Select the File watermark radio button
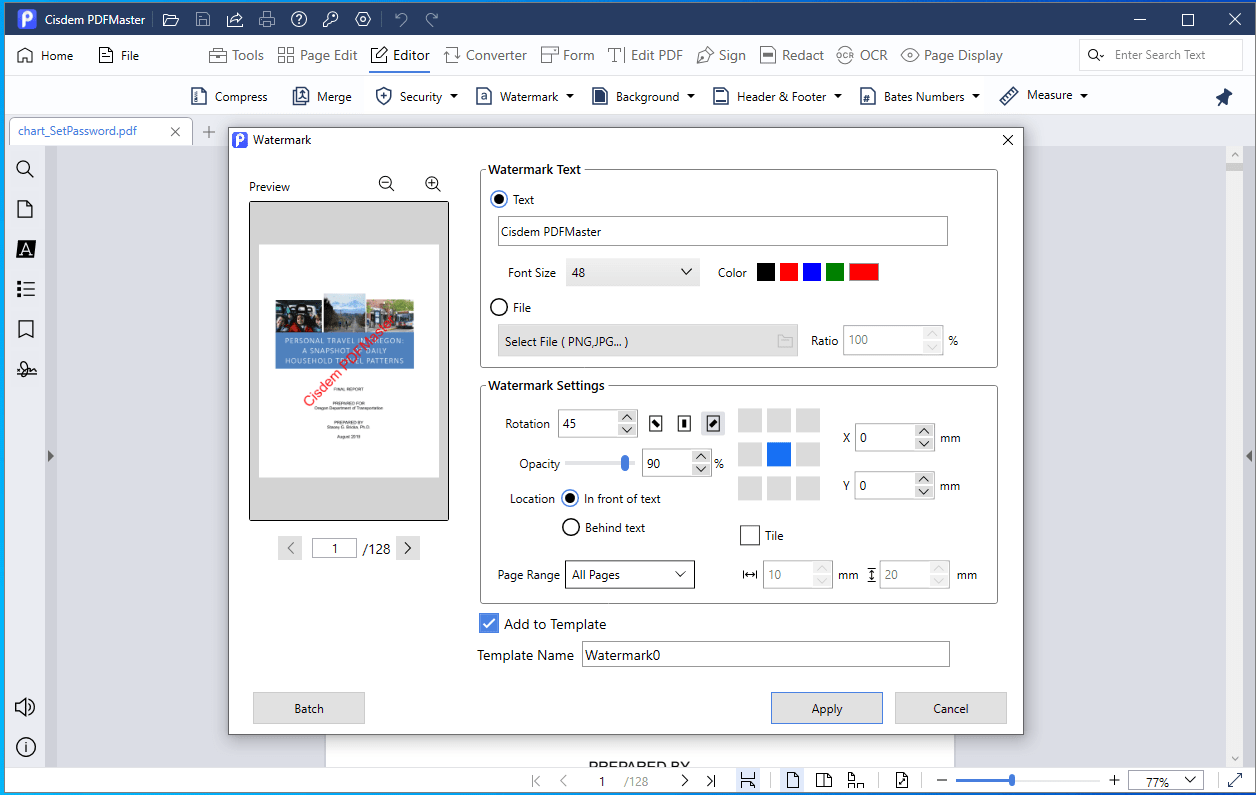This screenshot has width=1256, height=795. tap(499, 308)
